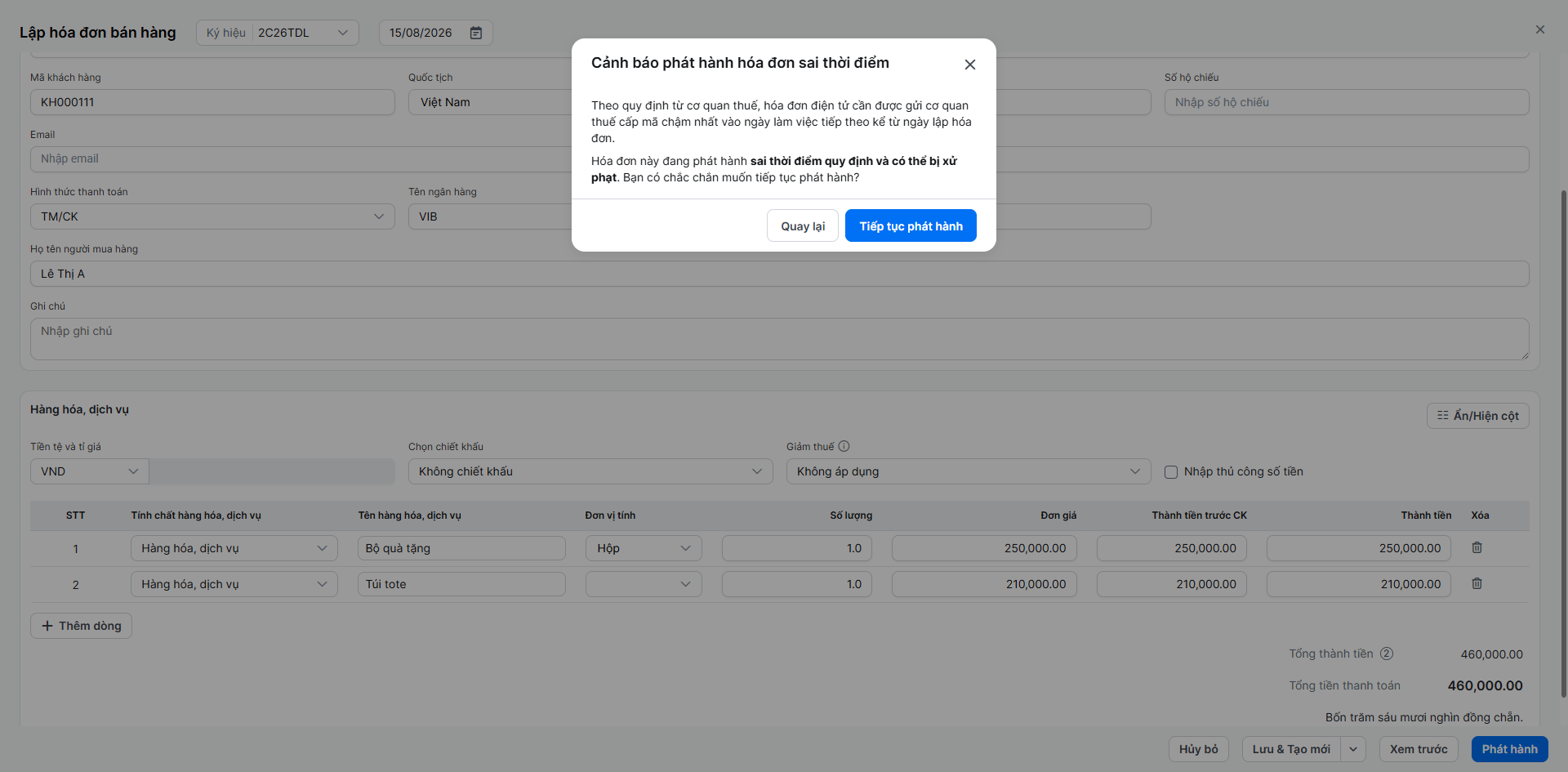
Task: Expand the Ký hiệu 2C26TDL dropdown
Action: [x=278, y=33]
